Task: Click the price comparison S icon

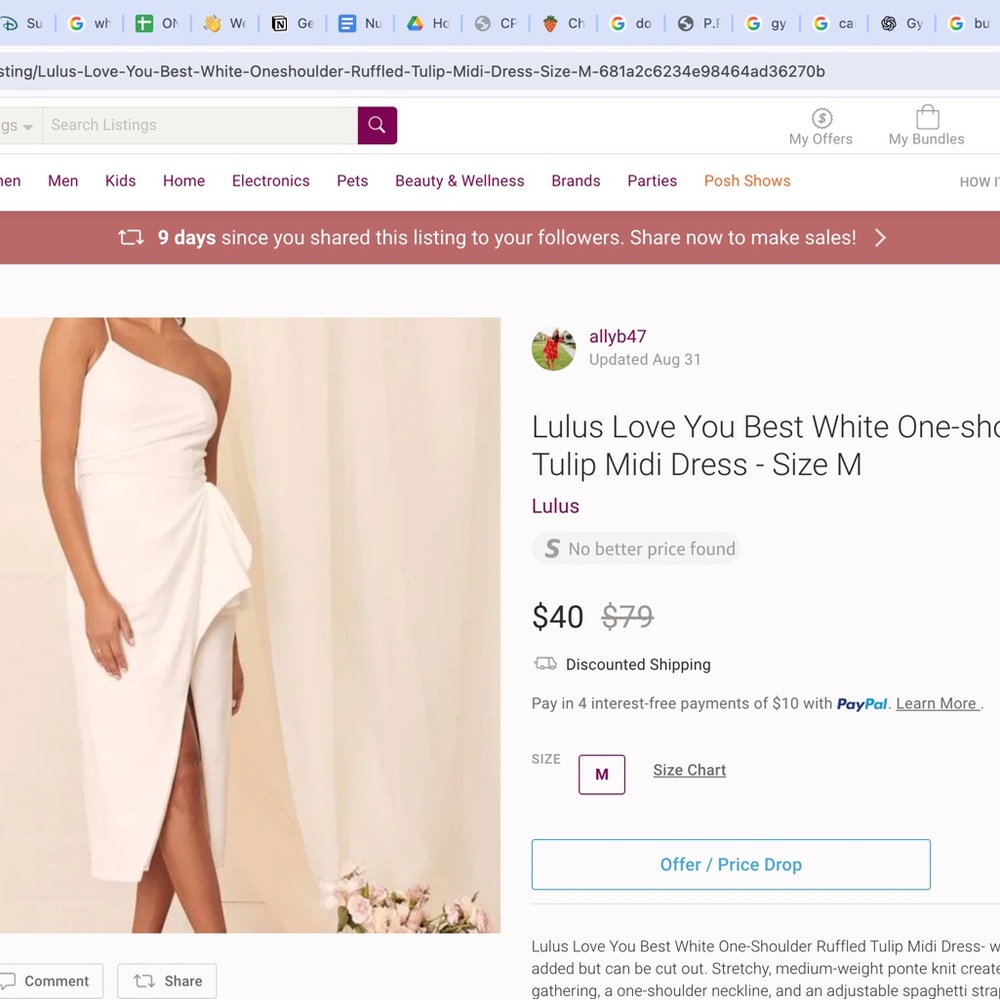Action: (552, 548)
